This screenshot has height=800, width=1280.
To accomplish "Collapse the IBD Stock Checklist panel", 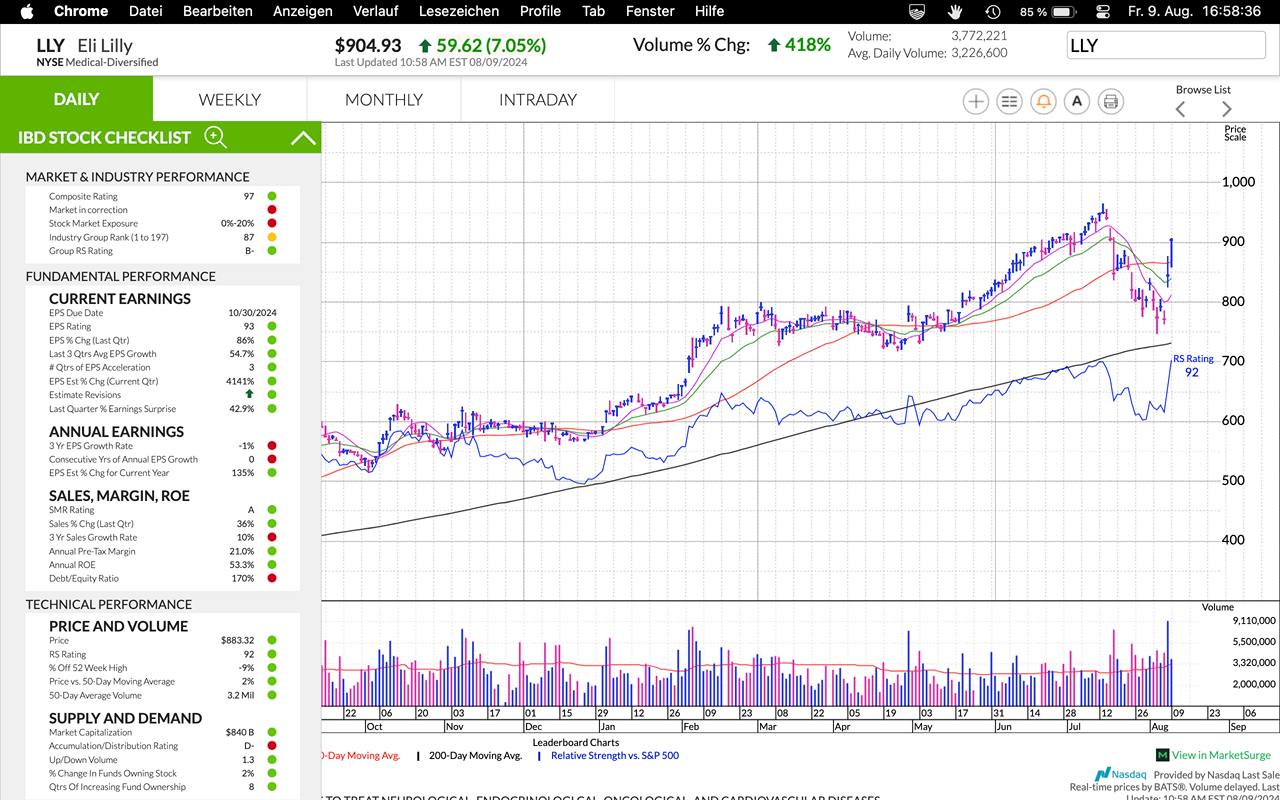I will tap(303, 138).
